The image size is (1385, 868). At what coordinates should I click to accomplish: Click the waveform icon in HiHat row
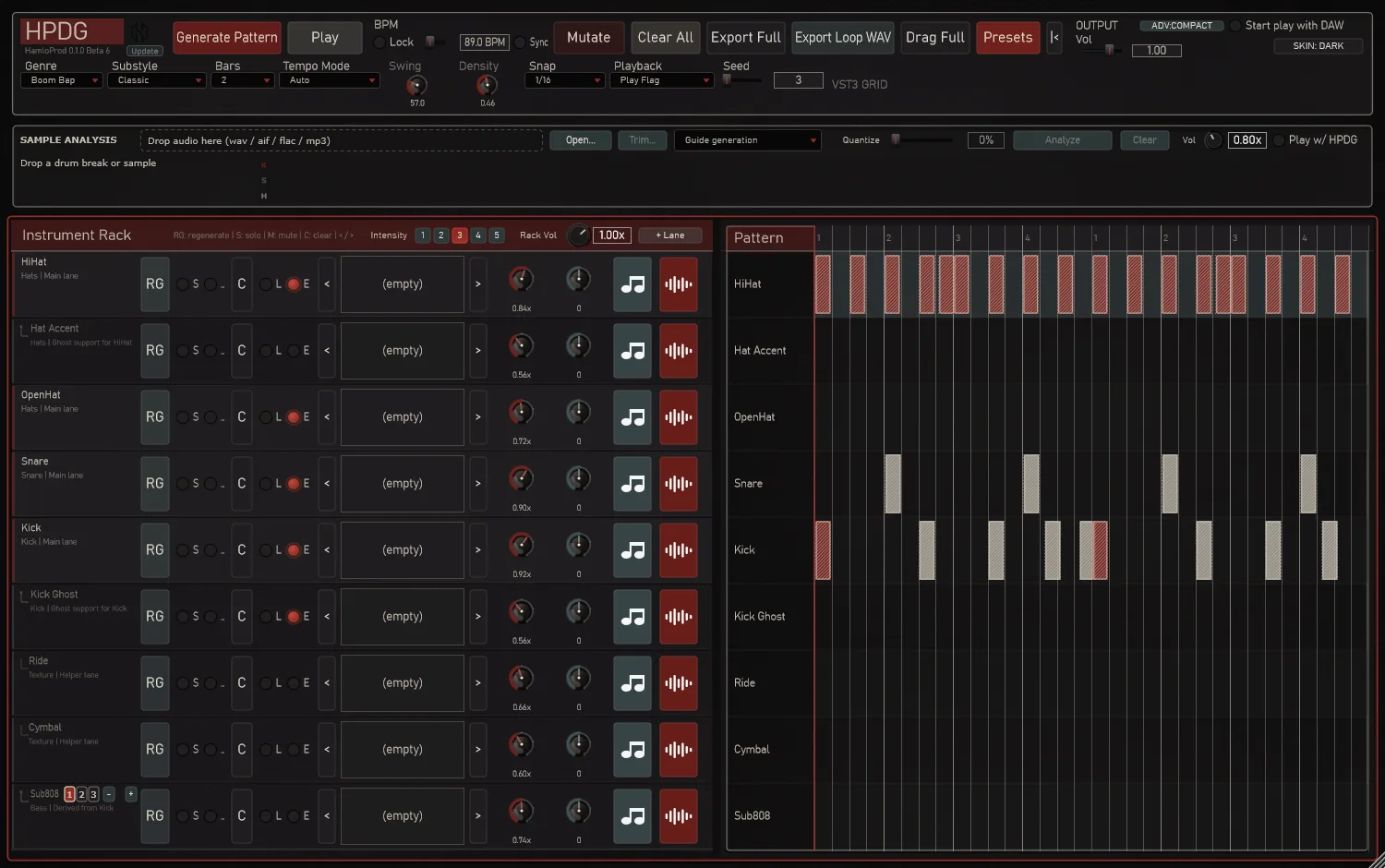point(679,284)
